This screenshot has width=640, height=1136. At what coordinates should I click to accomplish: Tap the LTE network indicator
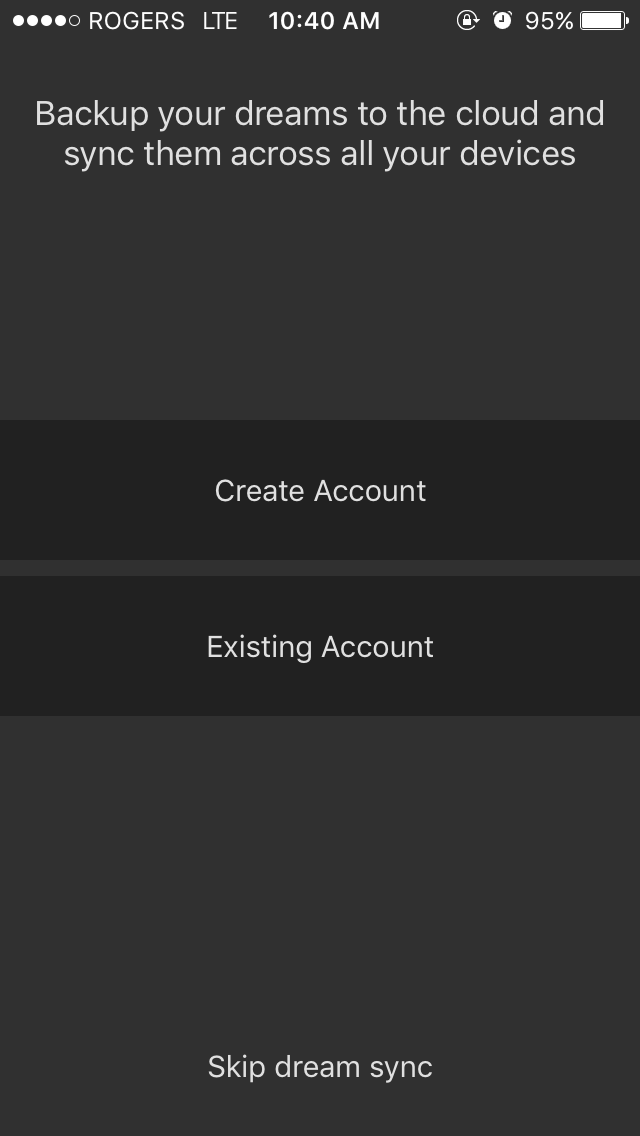220,21
